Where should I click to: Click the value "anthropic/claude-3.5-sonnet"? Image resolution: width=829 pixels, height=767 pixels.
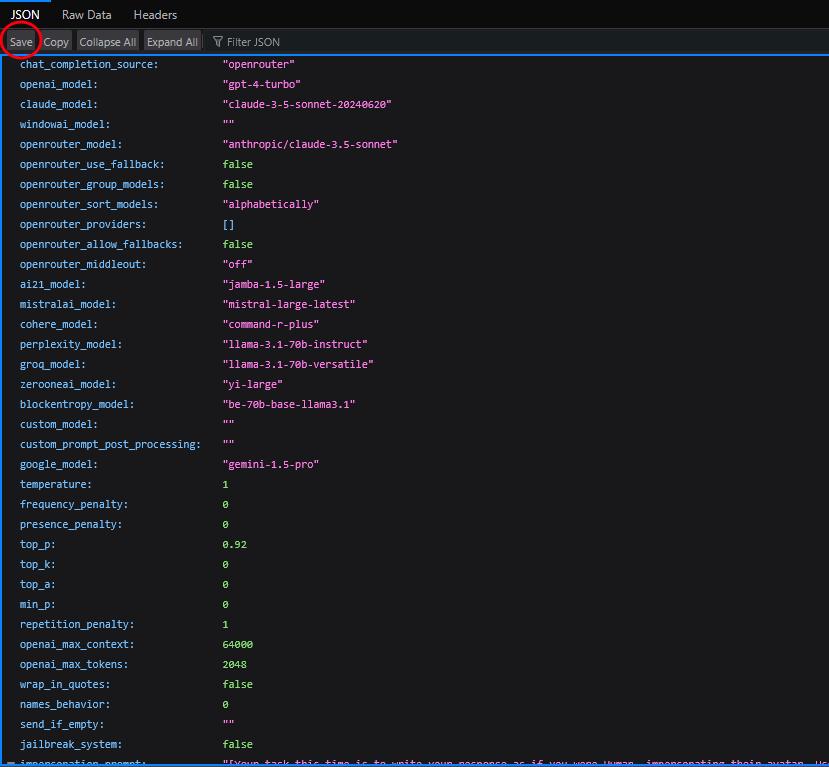[x=310, y=144]
